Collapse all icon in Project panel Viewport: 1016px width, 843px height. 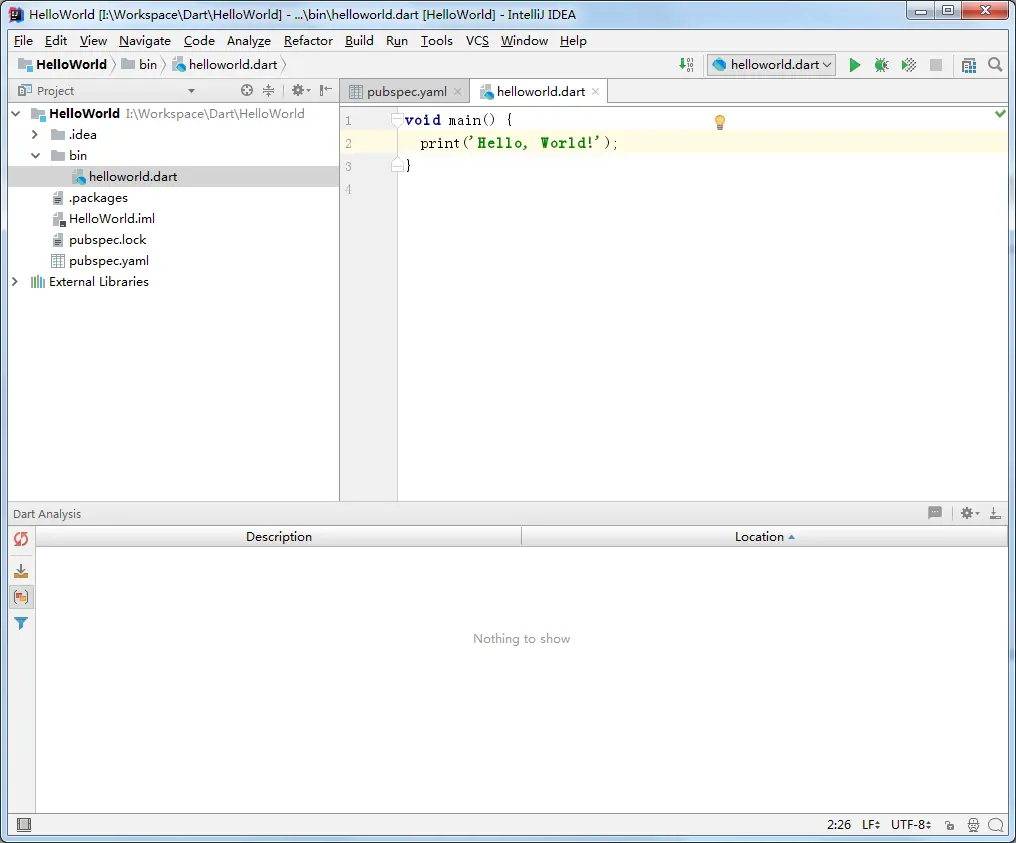click(268, 91)
